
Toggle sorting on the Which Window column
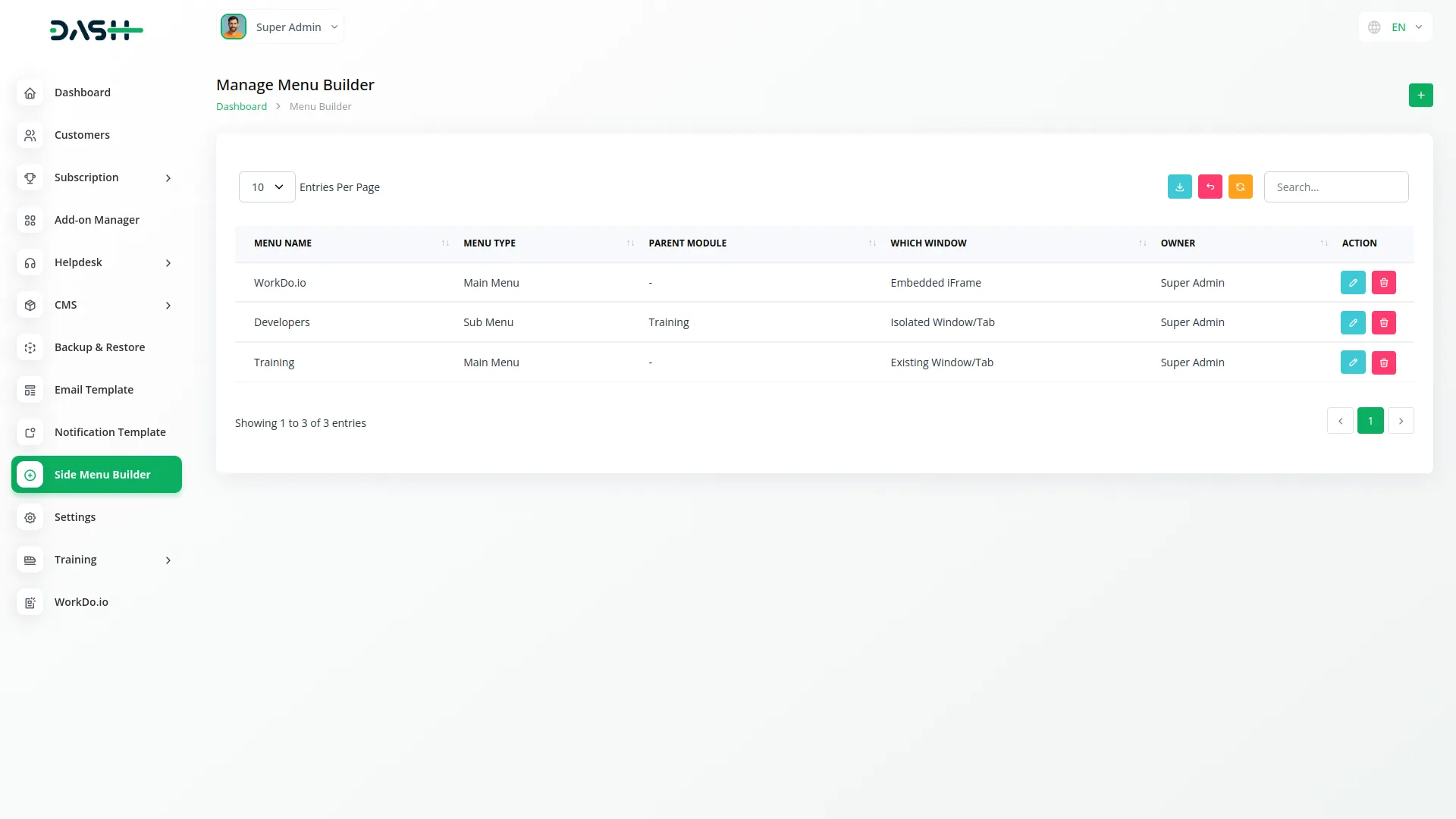point(1142,243)
